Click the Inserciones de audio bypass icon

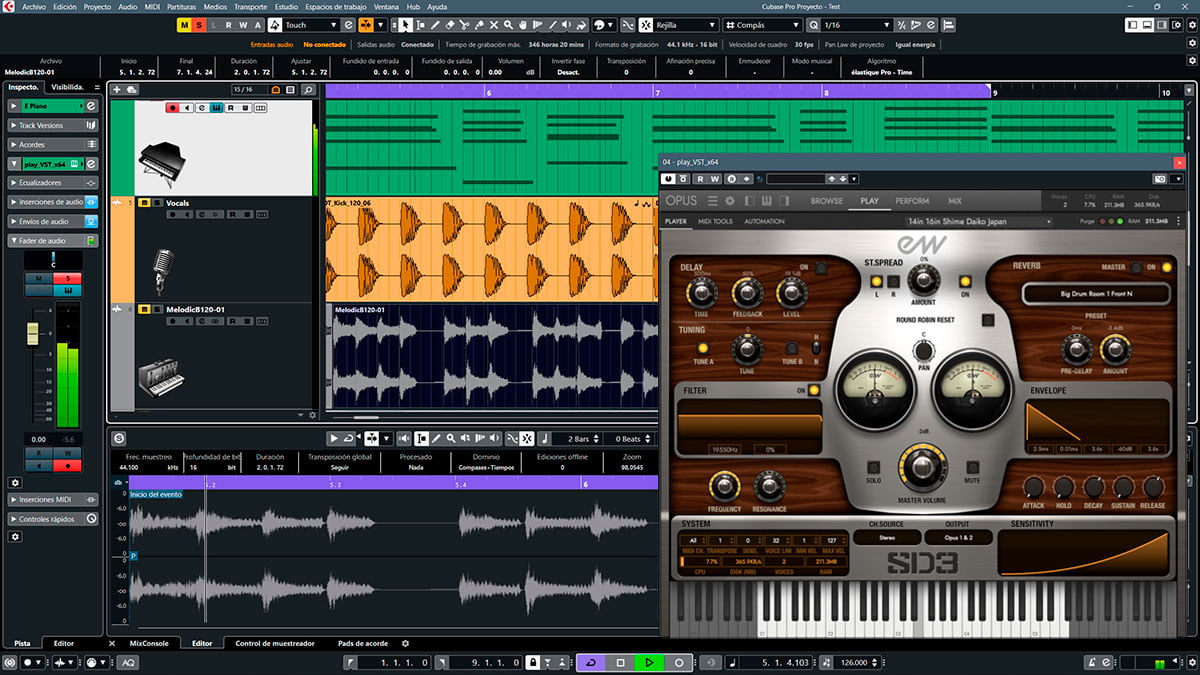[91, 202]
